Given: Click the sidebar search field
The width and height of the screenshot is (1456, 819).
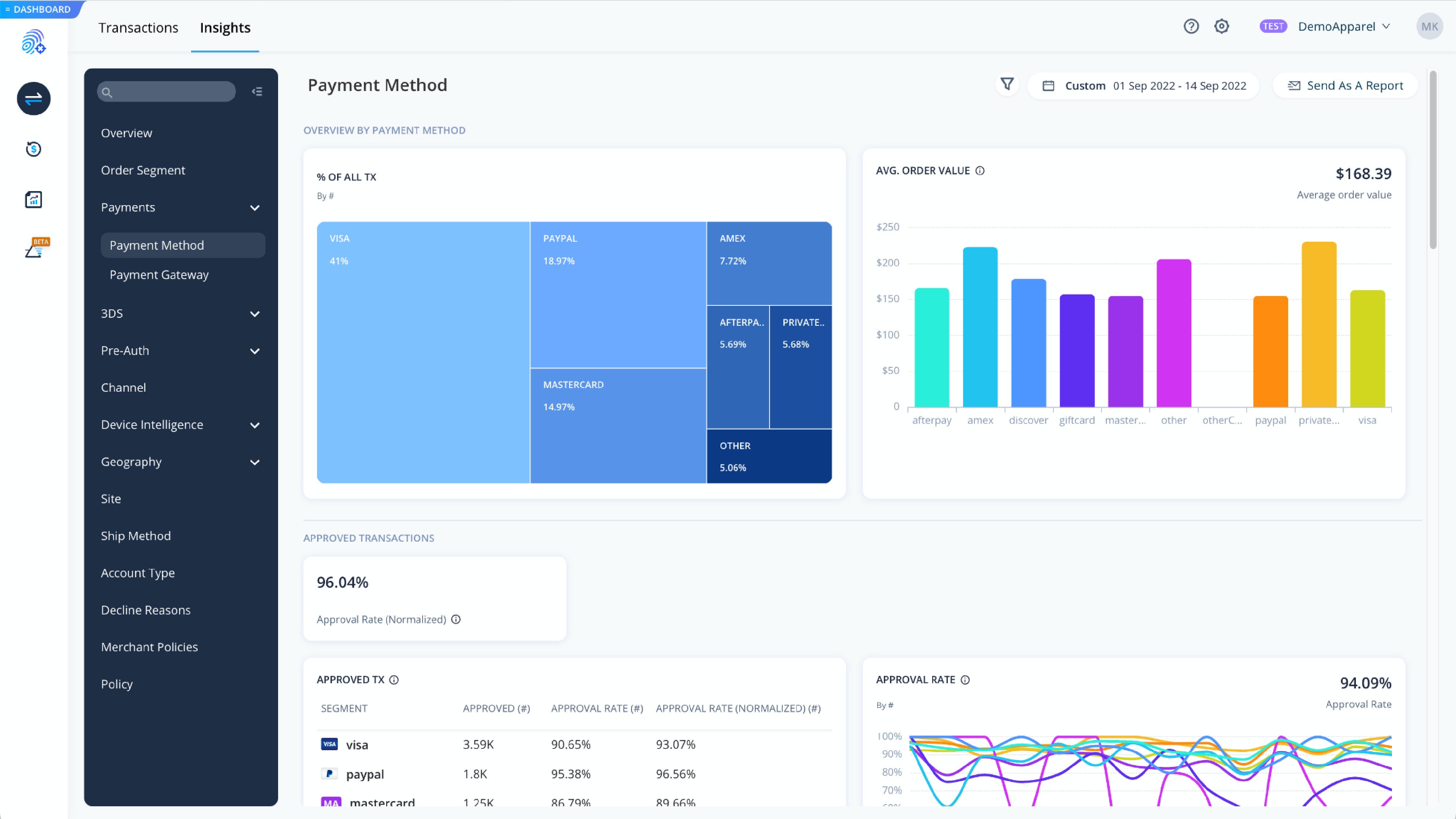Looking at the screenshot, I should [x=166, y=92].
